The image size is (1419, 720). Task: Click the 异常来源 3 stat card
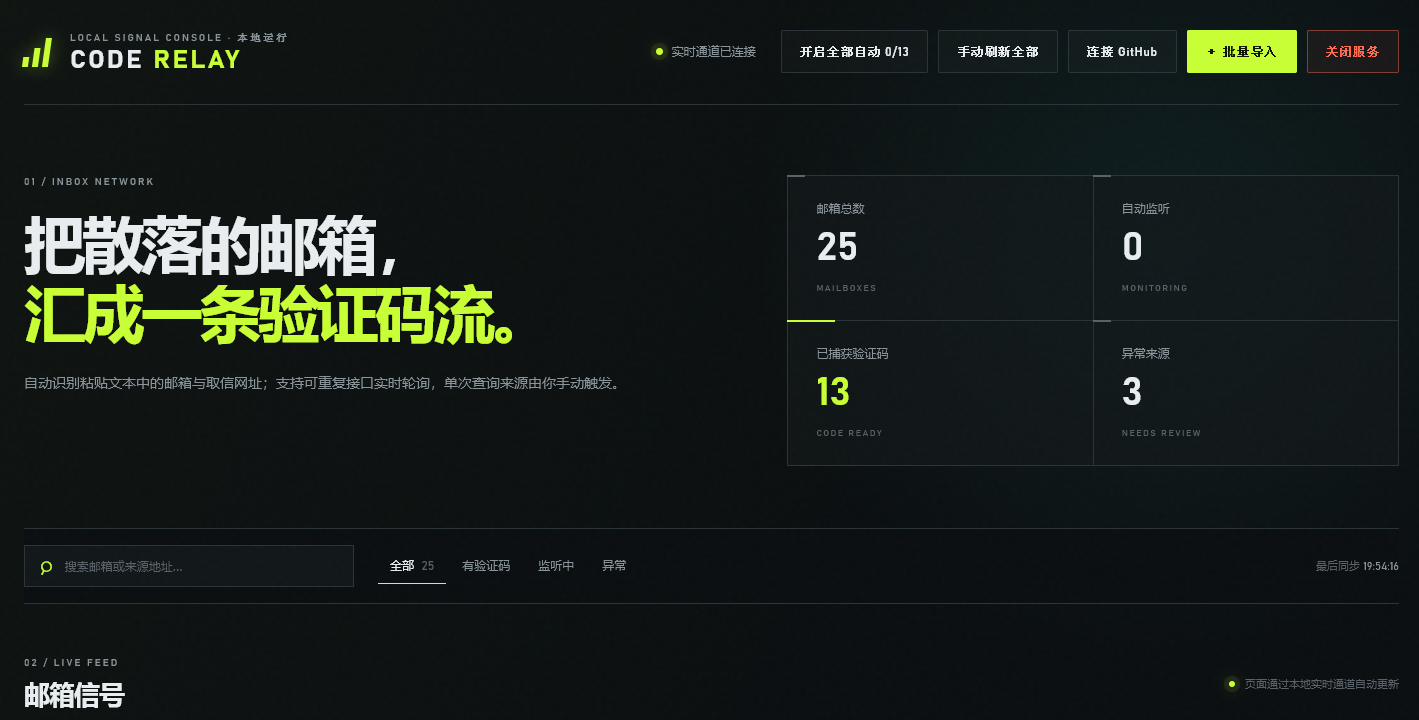(1246, 393)
